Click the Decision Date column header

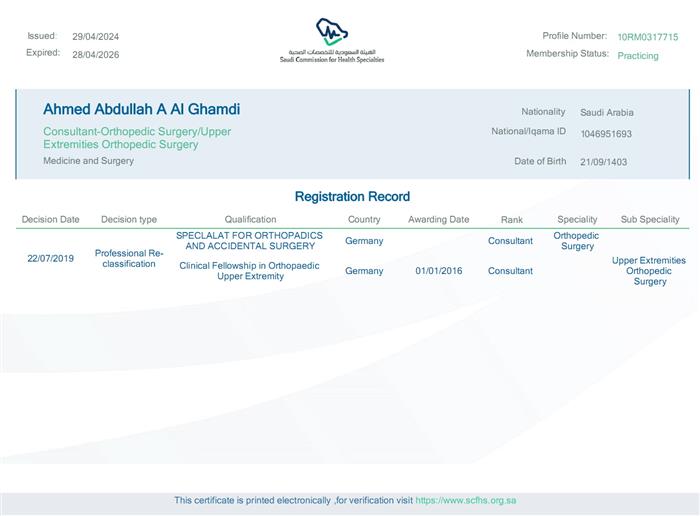point(50,220)
